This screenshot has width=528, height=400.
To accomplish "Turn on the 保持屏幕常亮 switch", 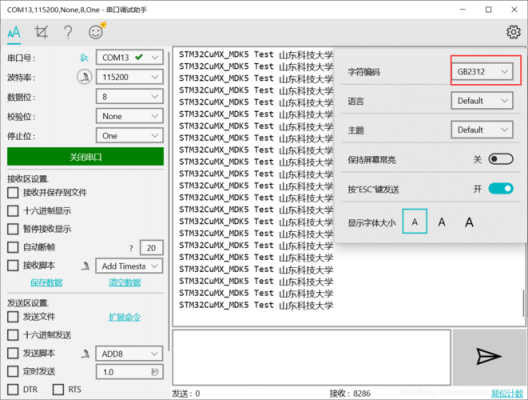I will click(501, 159).
